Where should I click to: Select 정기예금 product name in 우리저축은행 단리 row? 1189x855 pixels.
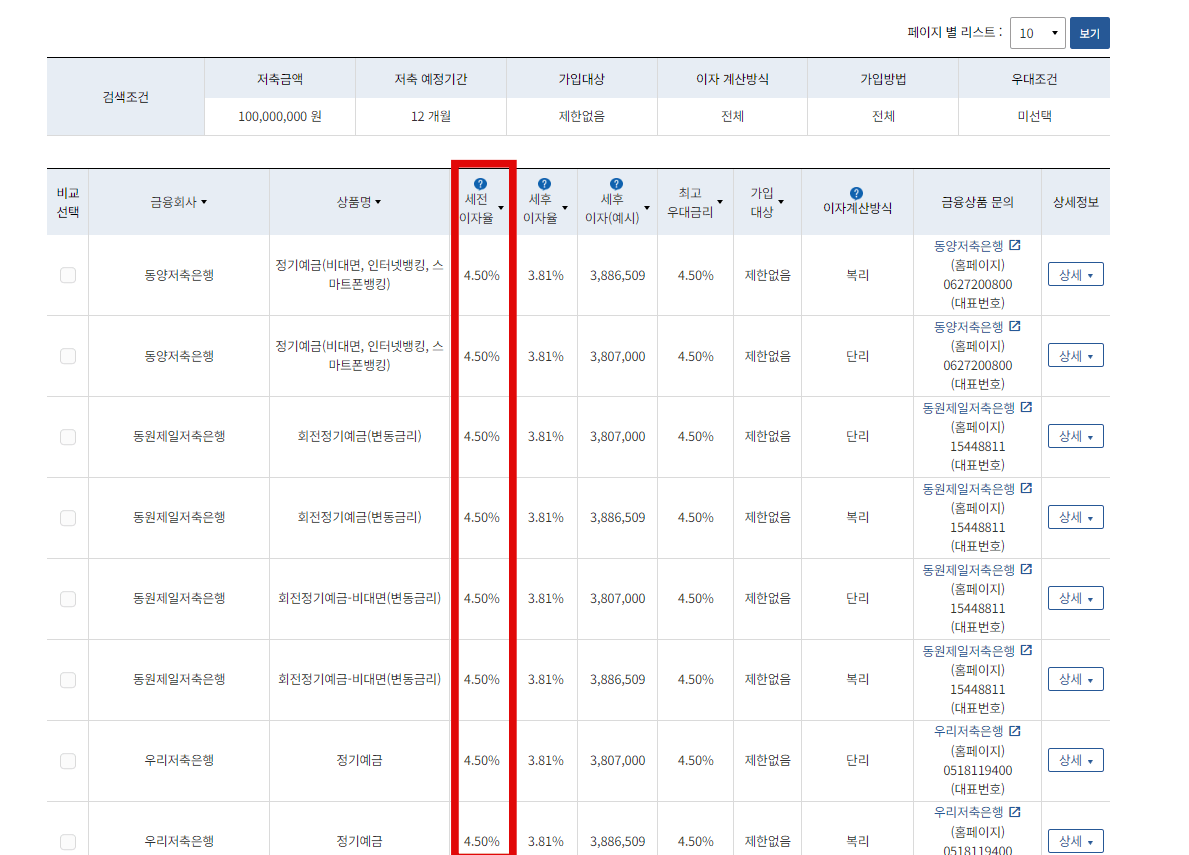tap(359, 760)
